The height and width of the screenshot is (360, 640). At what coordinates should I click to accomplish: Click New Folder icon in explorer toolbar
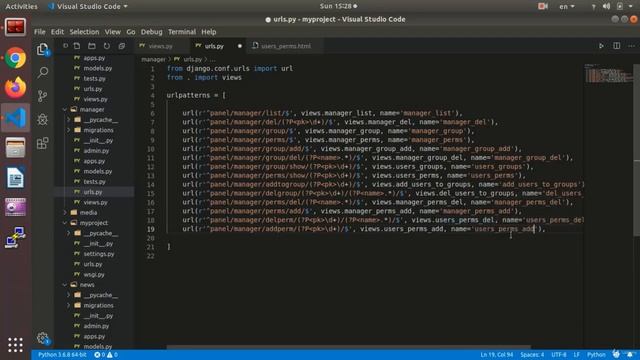92,46
